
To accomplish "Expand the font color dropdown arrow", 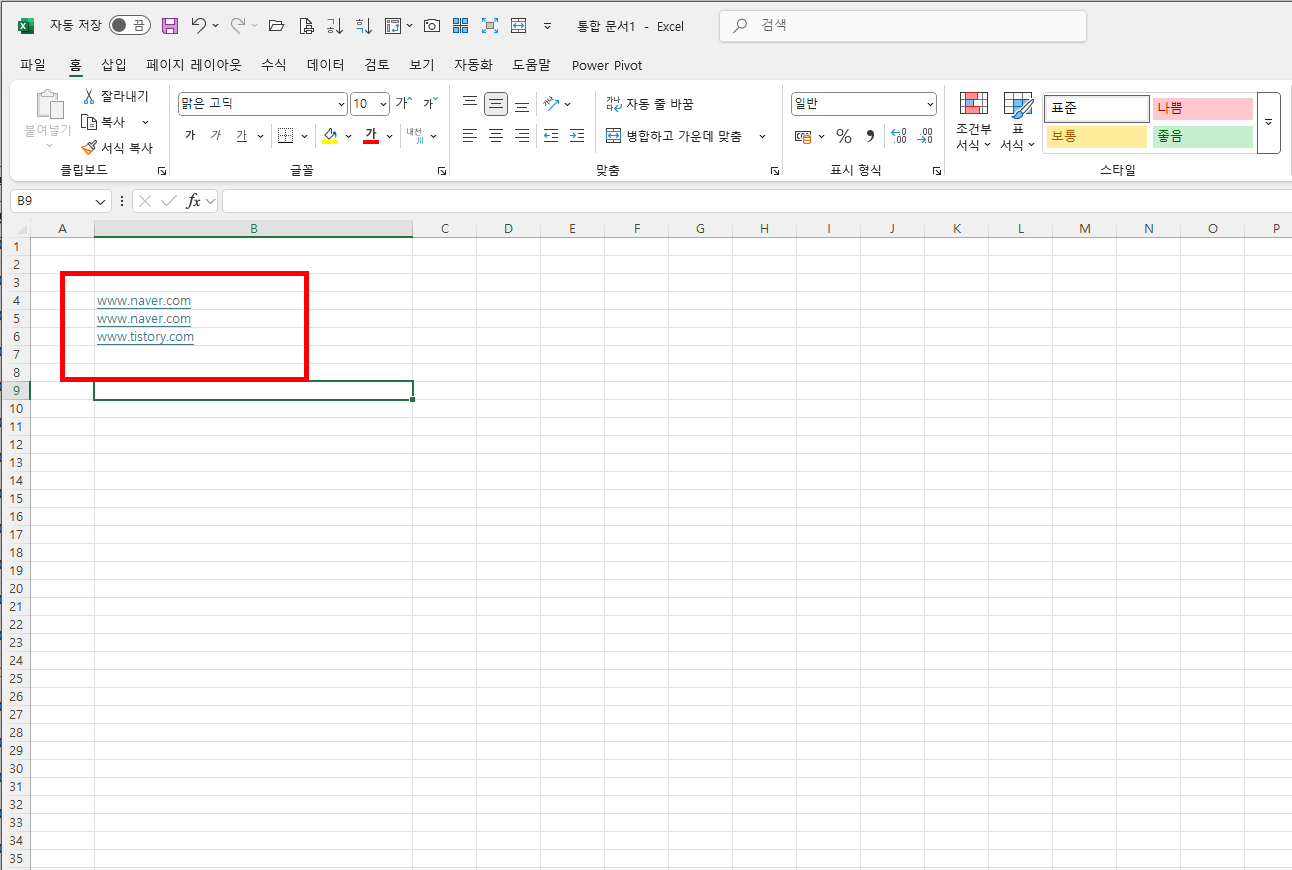I will point(389,136).
